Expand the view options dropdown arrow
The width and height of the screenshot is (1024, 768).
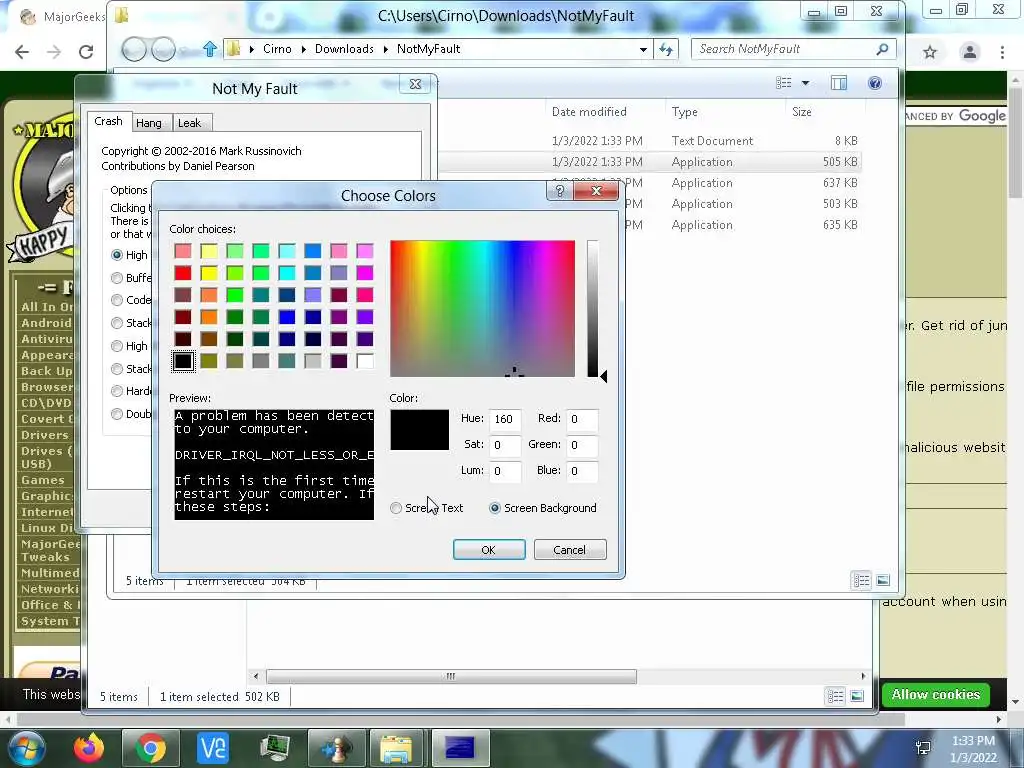pos(805,83)
